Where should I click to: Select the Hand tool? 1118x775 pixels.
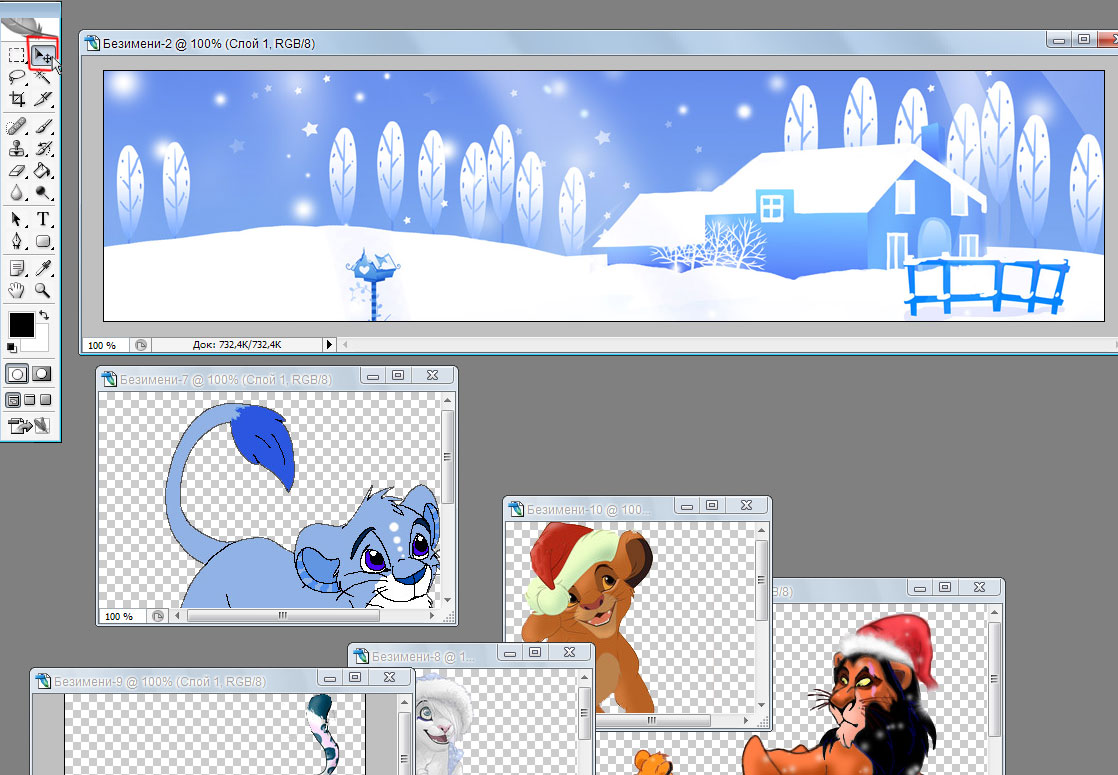pyautogui.click(x=16, y=290)
